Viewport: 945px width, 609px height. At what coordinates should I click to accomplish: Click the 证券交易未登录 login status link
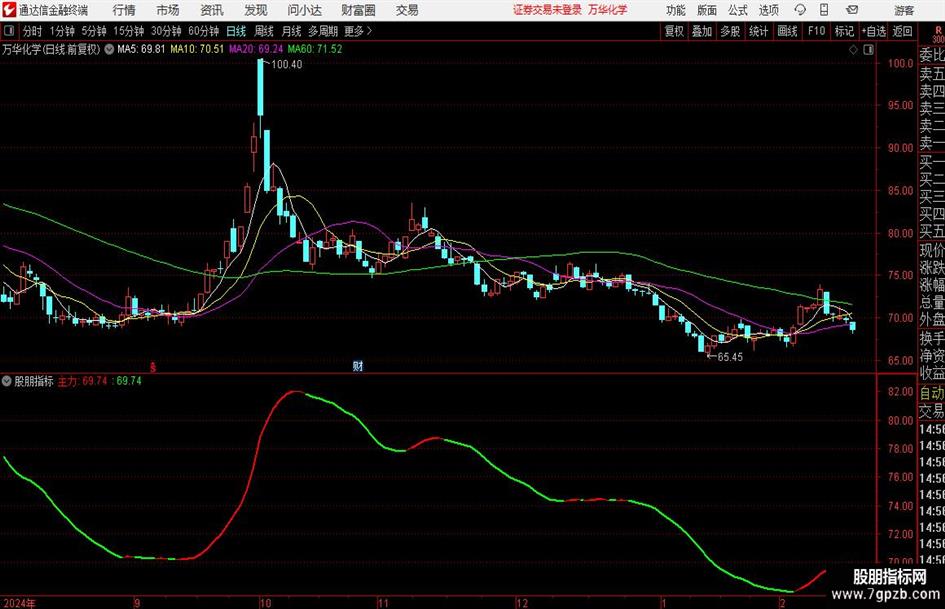click(x=547, y=10)
